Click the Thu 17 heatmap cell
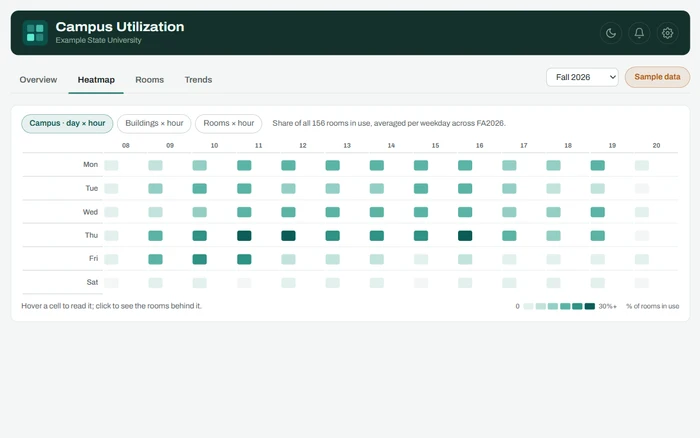The width and height of the screenshot is (700, 438). (509, 235)
